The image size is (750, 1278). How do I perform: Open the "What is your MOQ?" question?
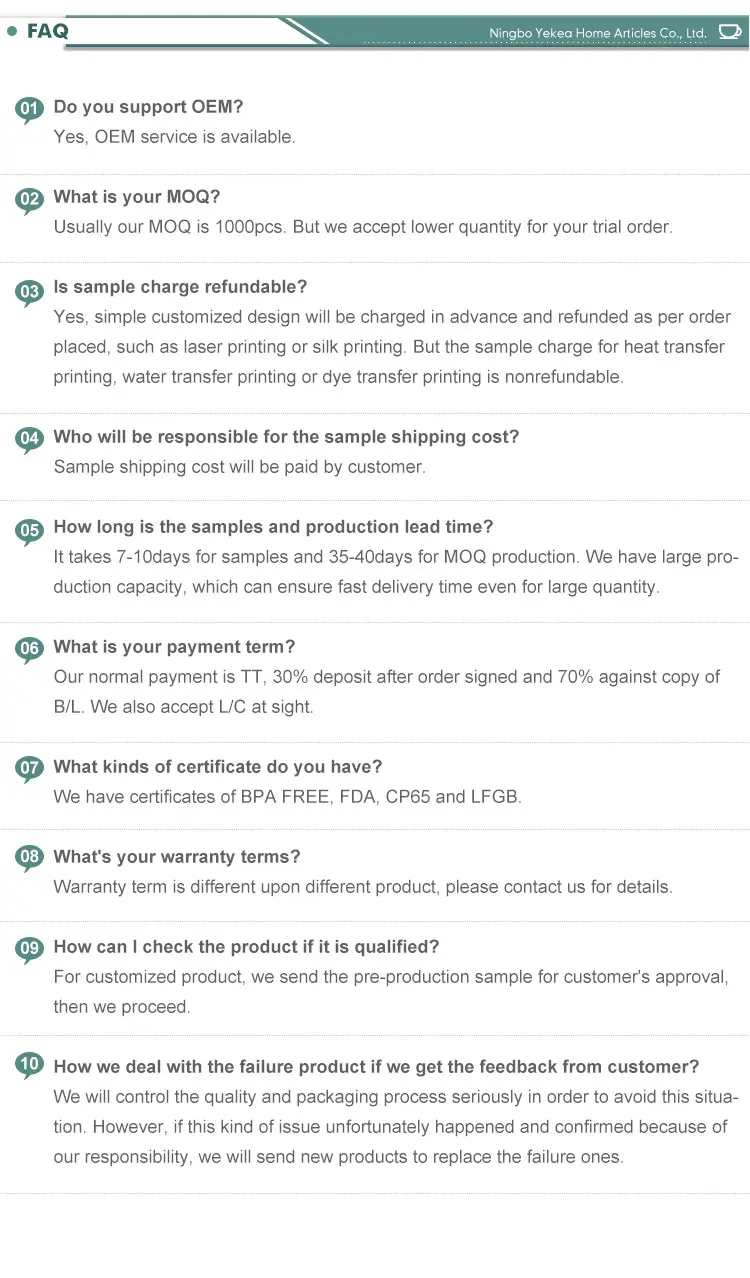pyautogui.click(x=137, y=197)
